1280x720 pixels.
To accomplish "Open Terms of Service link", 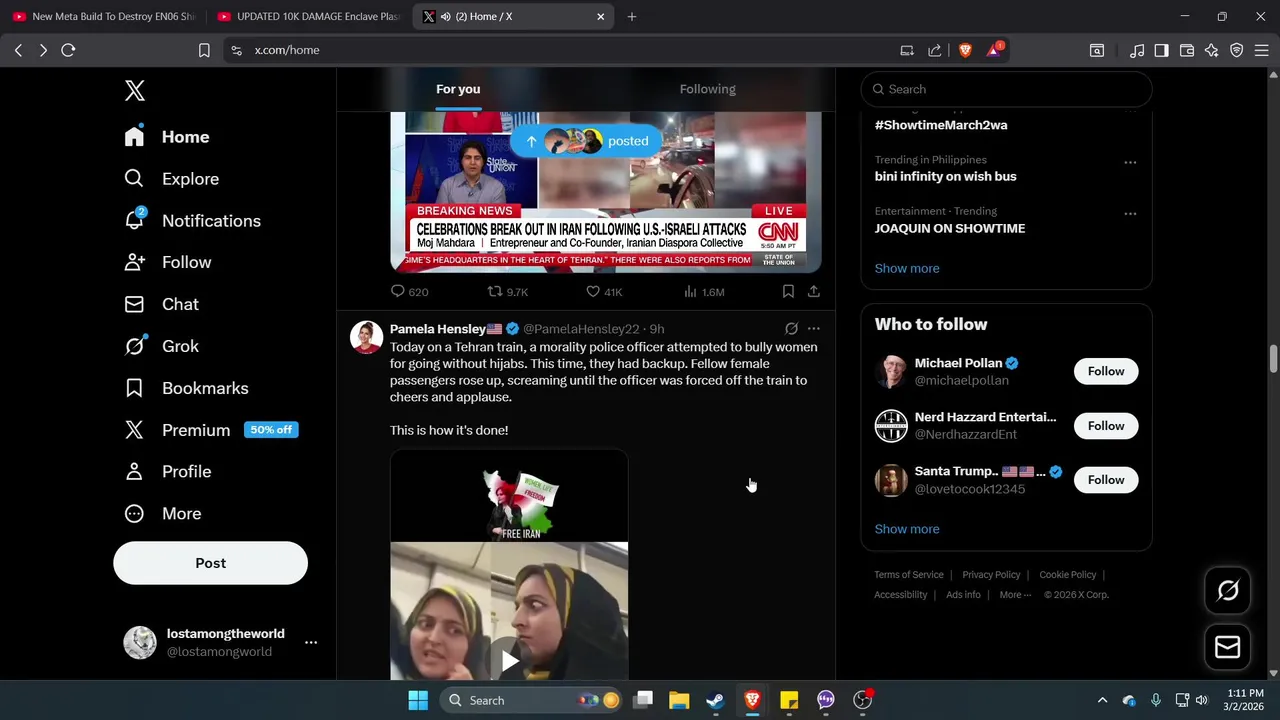I will point(909,575).
